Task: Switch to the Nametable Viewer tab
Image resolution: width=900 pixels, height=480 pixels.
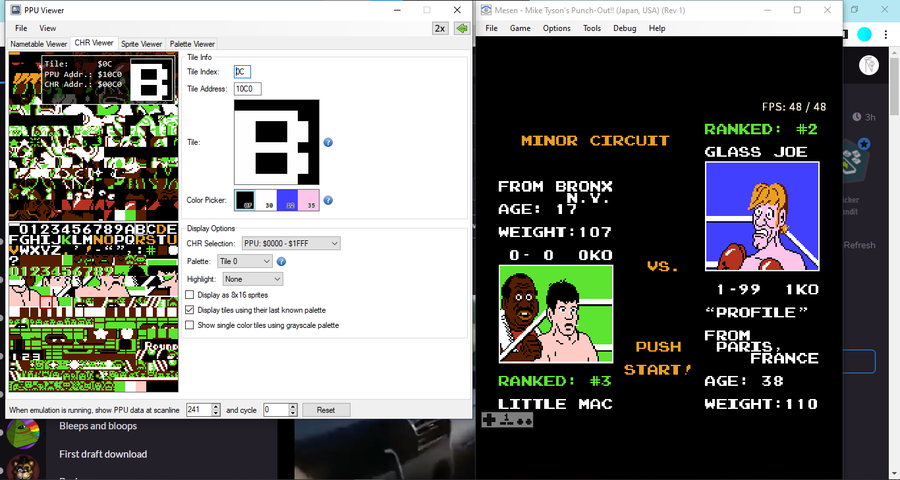Action: 39,44
